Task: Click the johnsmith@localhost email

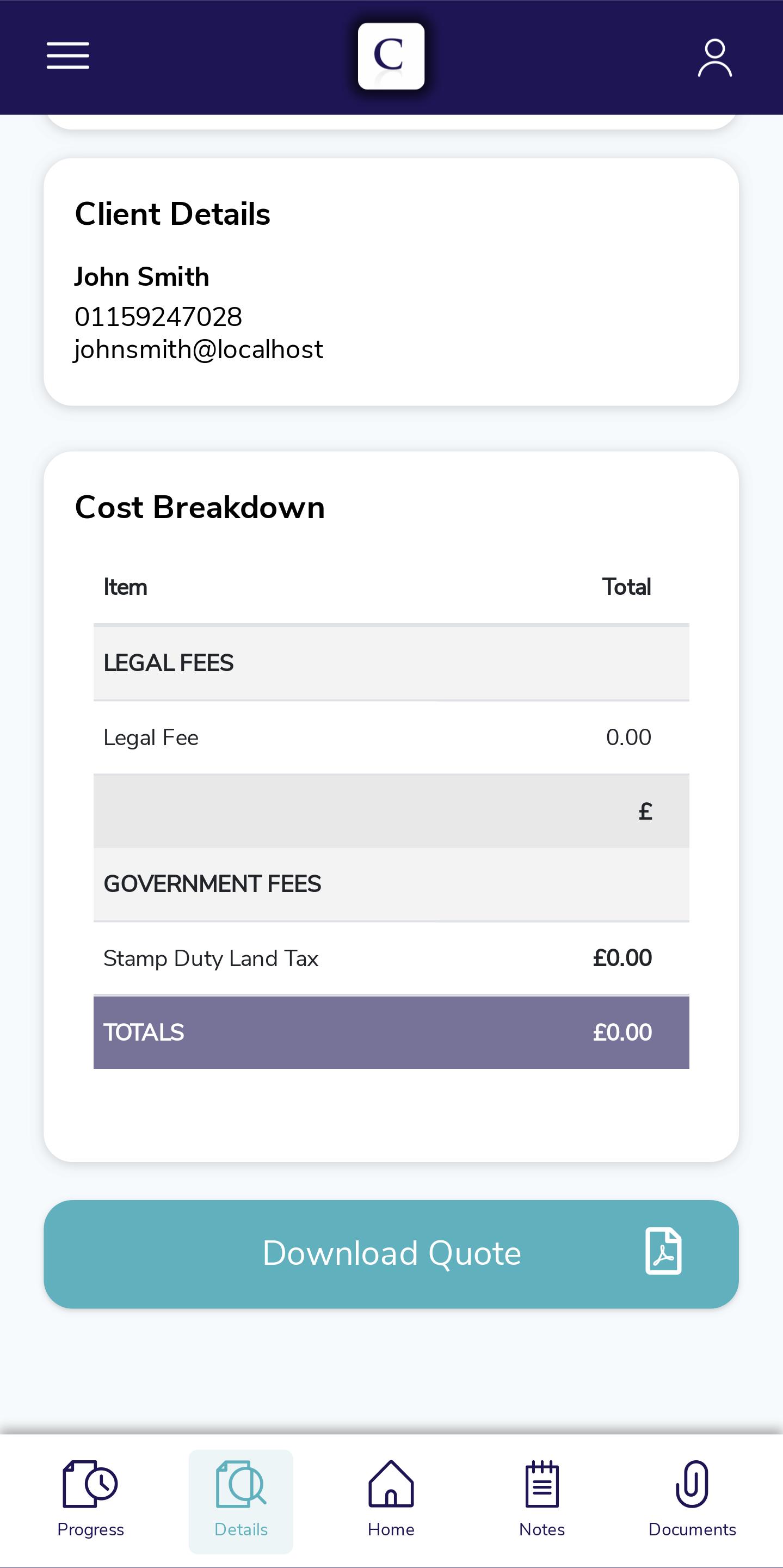Action: [x=199, y=350]
